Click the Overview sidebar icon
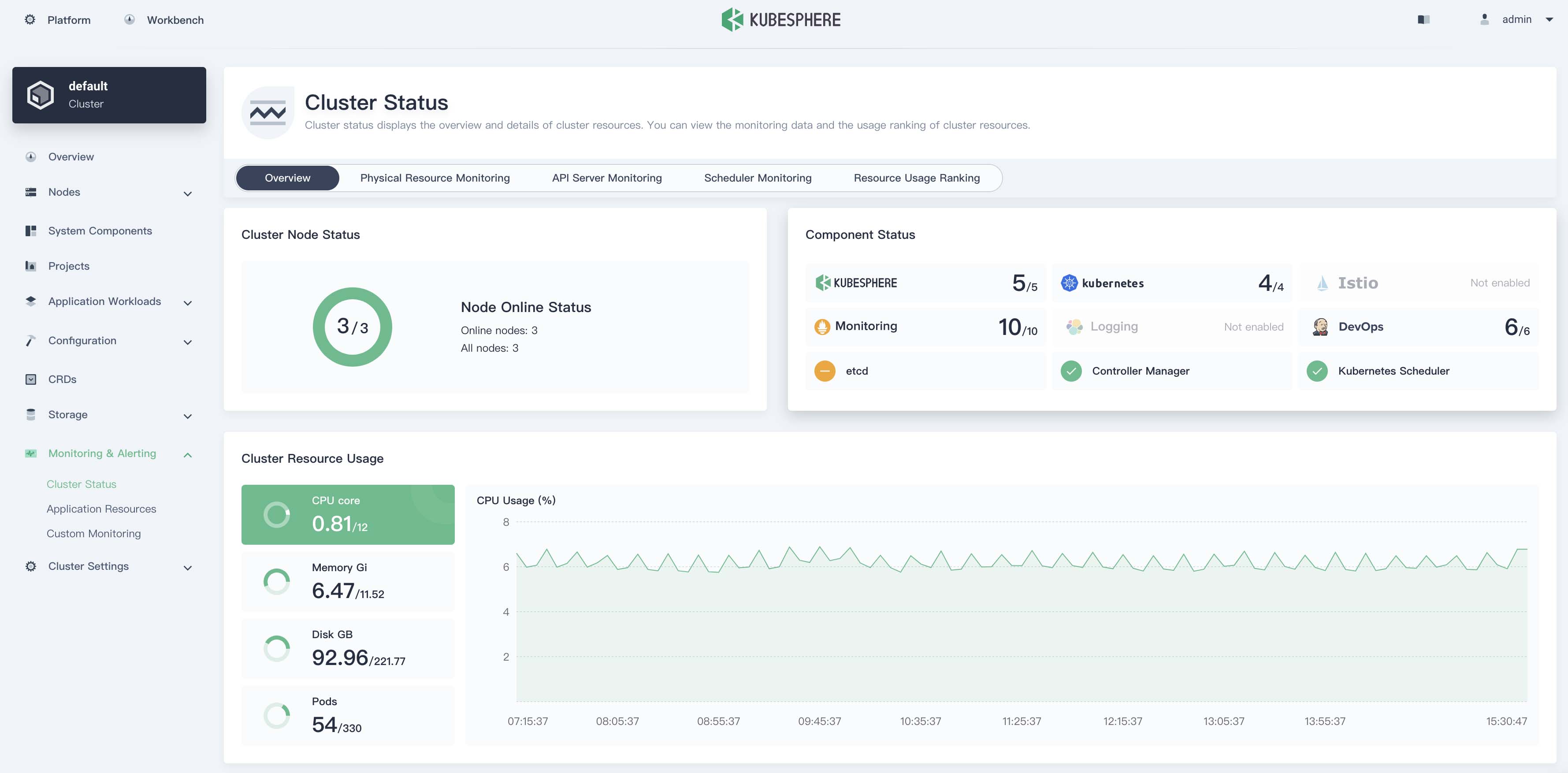 tap(31, 157)
